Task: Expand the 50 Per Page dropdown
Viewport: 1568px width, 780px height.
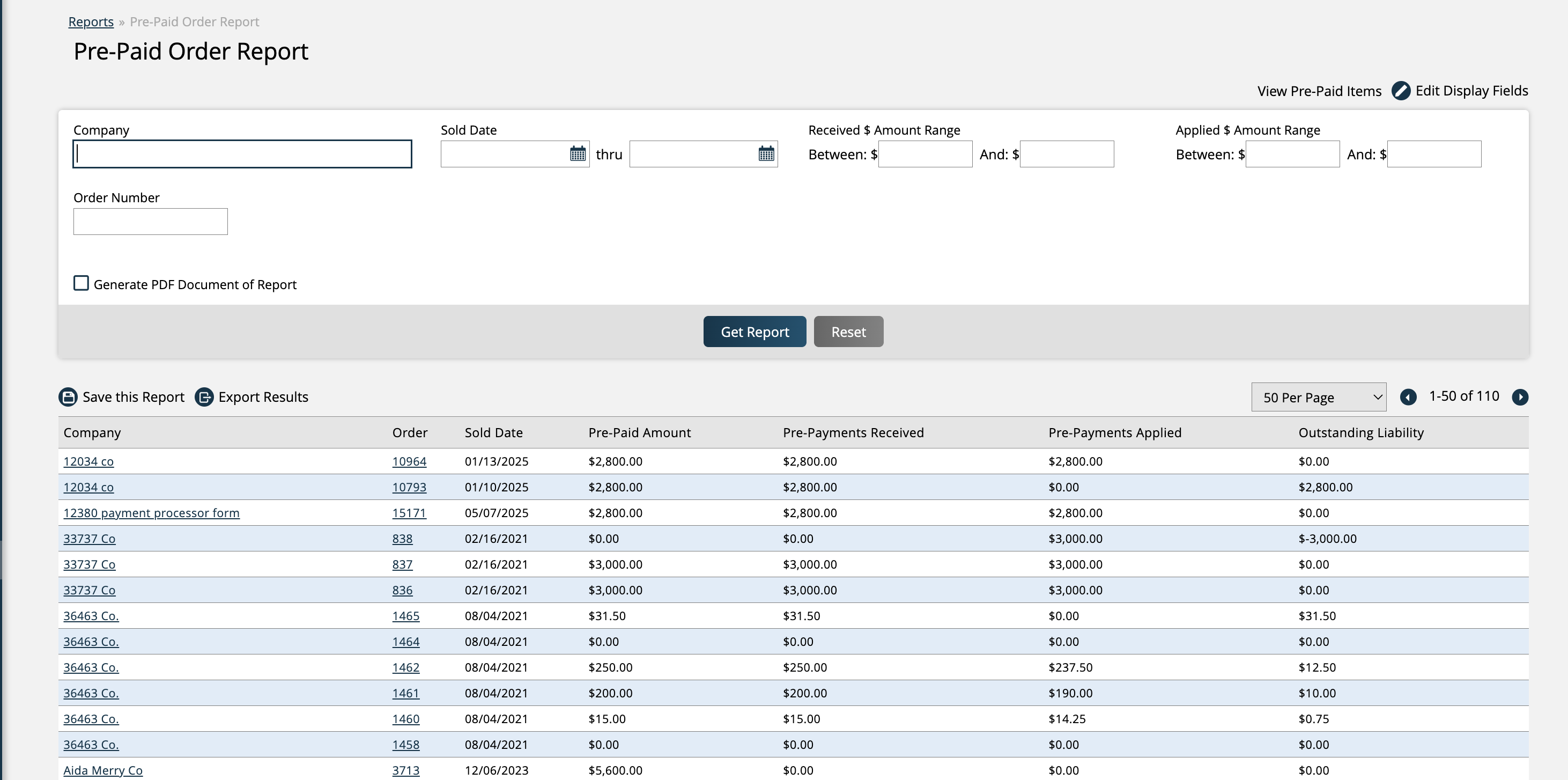Action: point(1318,397)
